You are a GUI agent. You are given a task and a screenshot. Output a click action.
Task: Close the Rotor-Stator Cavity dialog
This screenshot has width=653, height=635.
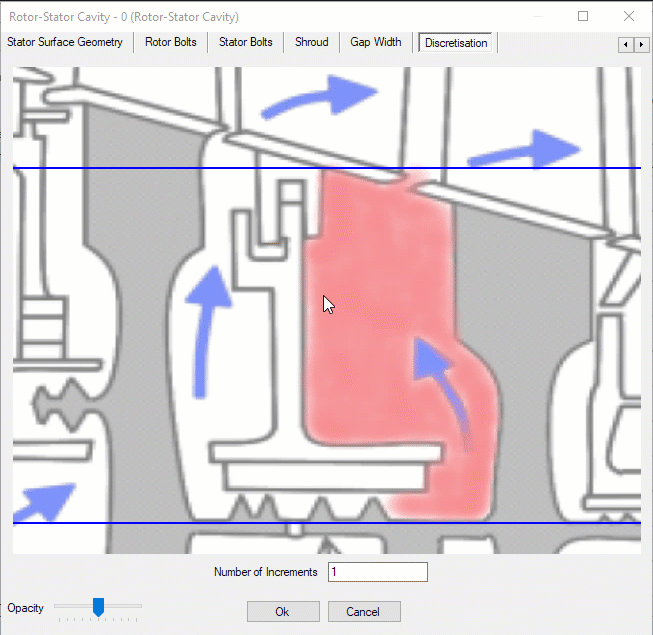click(x=627, y=16)
